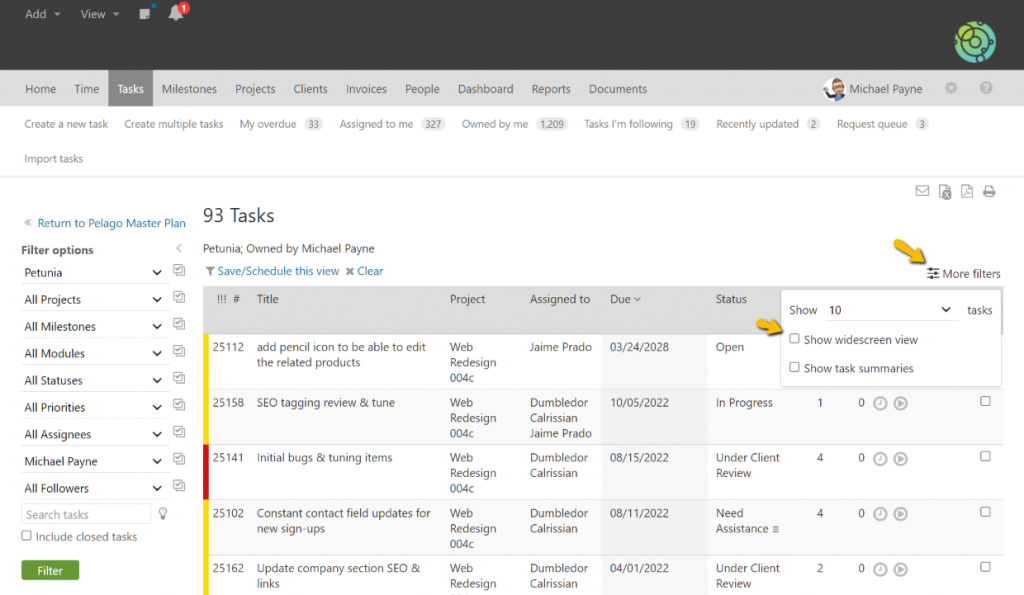
Task: Select checkbox for task 25158
Action: coord(985,401)
